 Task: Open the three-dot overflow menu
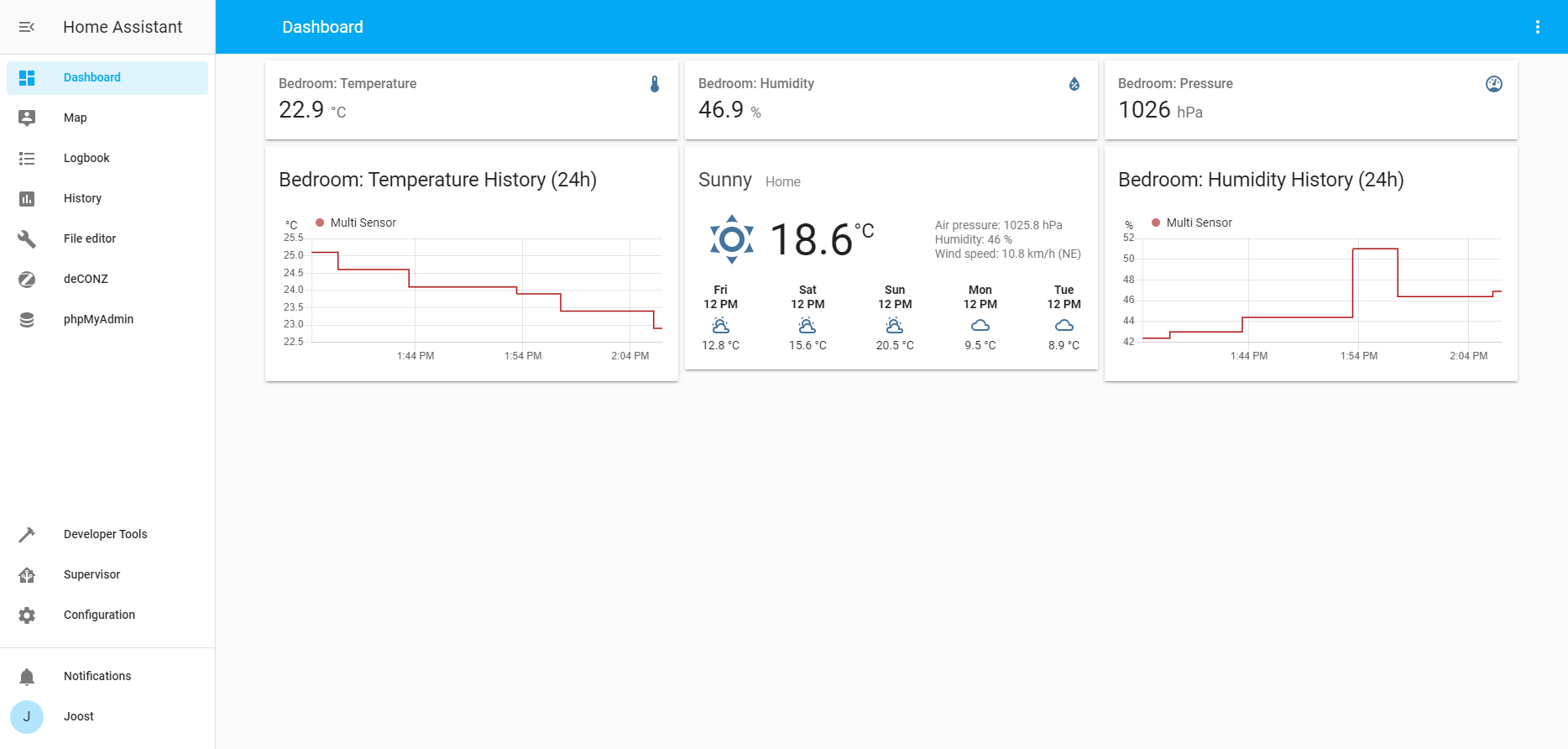pos(1537,27)
